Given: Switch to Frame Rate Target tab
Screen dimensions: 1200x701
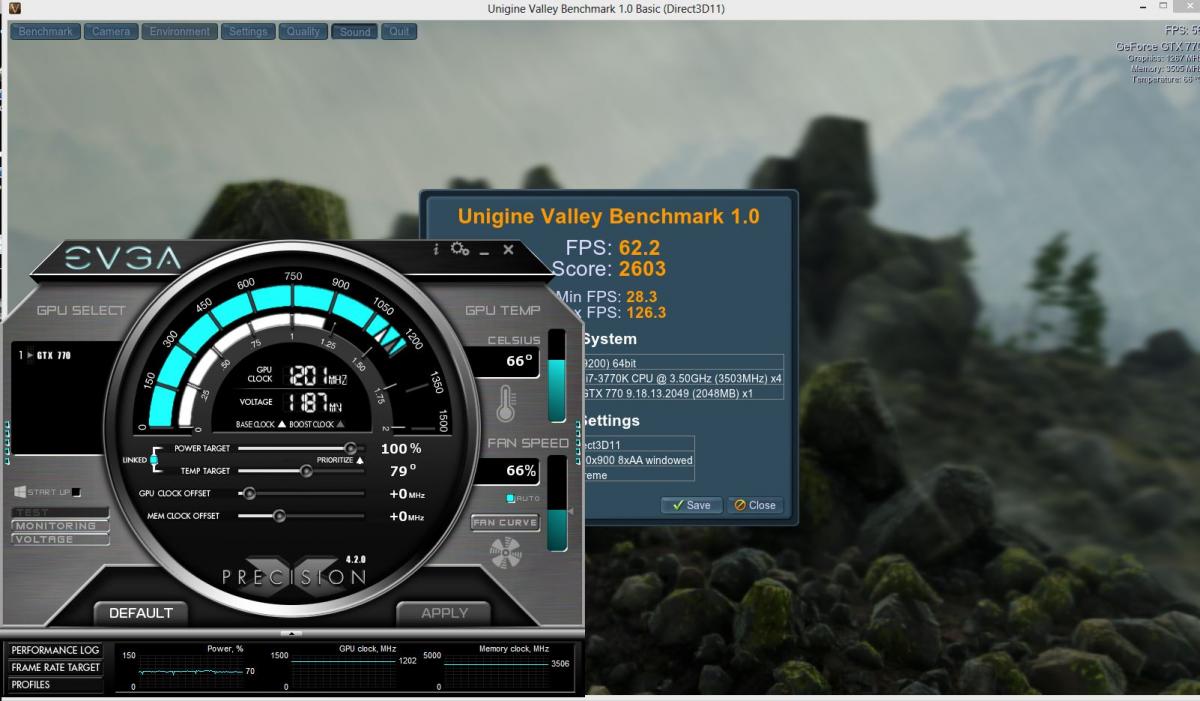Looking at the screenshot, I should tap(55, 667).
